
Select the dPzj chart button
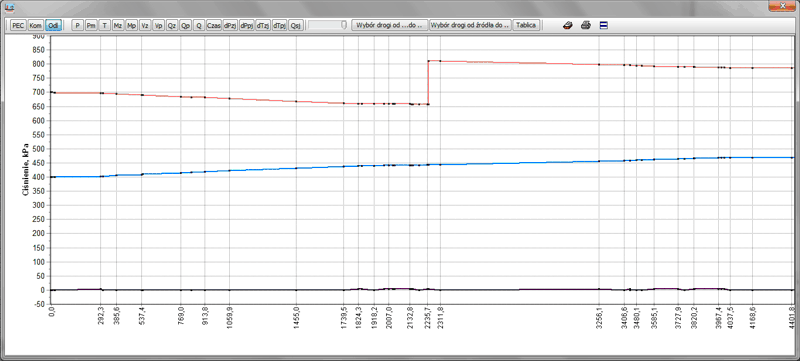click(x=230, y=25)
